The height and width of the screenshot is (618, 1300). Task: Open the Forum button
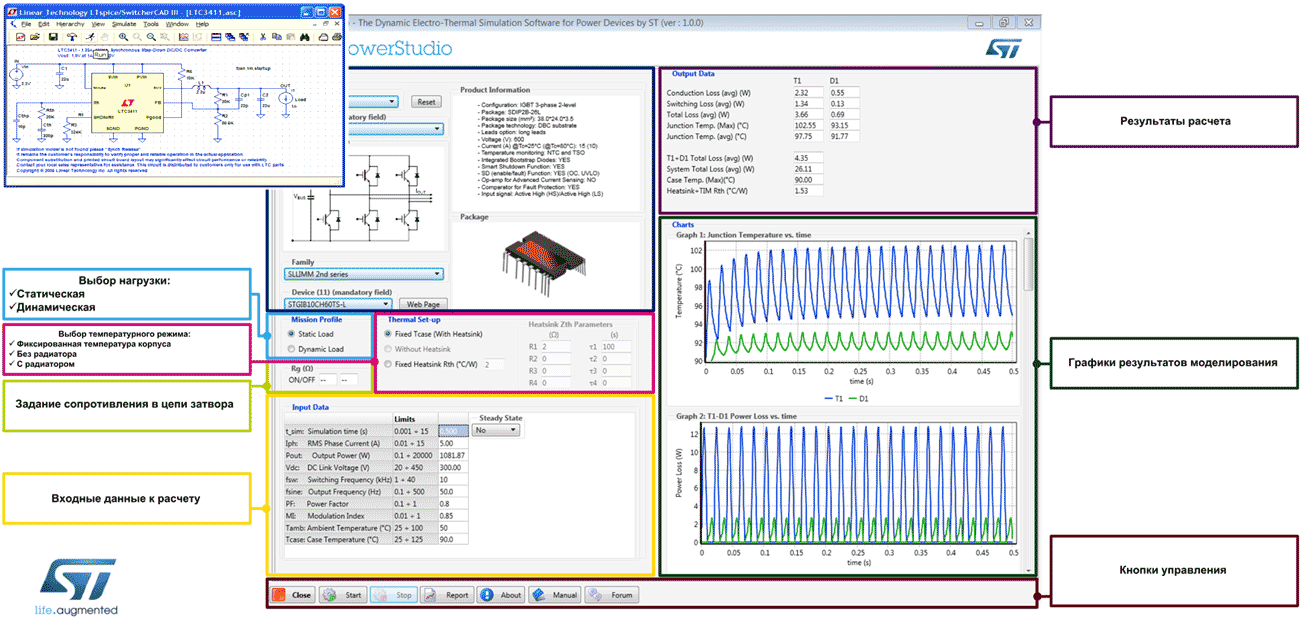click(x=612, y=594)
